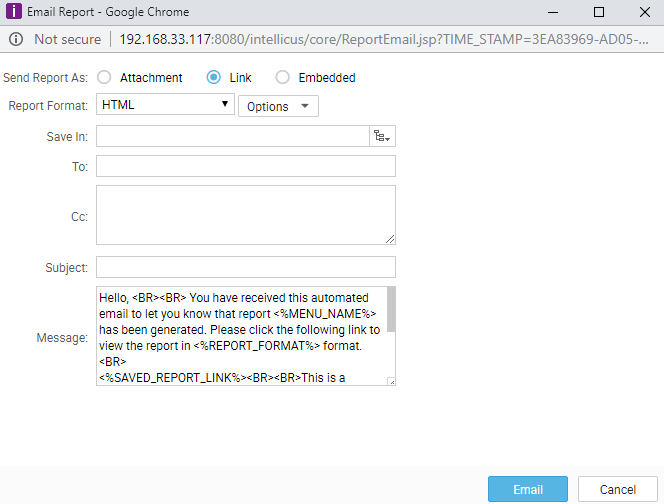Click the Message box resize handle
Viewport: 664px width, 504px height.
(x=392, y=382)
